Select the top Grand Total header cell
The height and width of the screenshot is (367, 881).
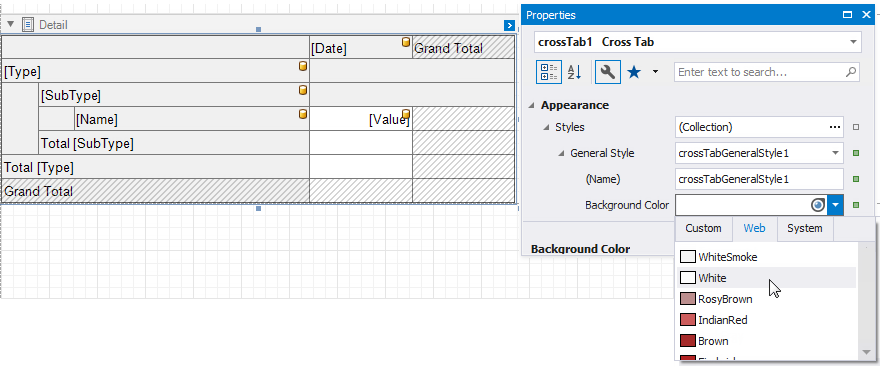[x=464, y=48]
